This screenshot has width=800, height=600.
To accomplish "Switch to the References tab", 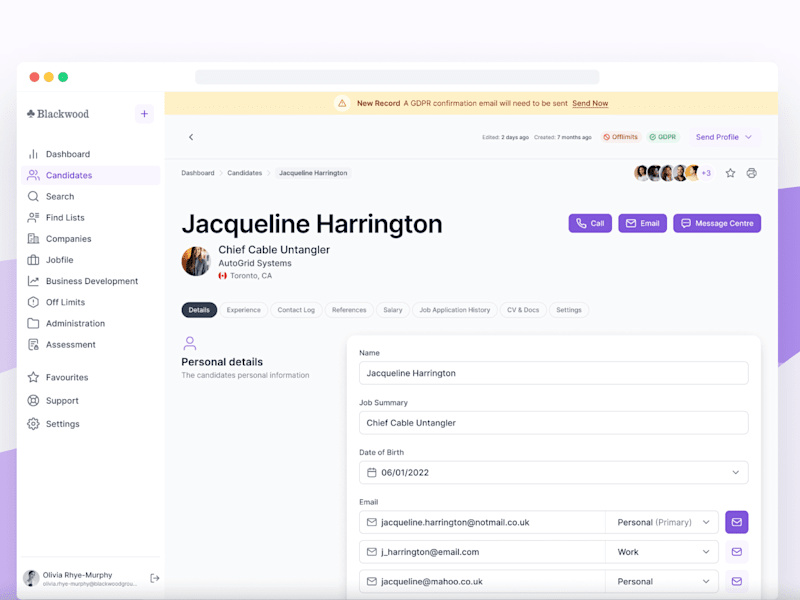I will [349, 310].
